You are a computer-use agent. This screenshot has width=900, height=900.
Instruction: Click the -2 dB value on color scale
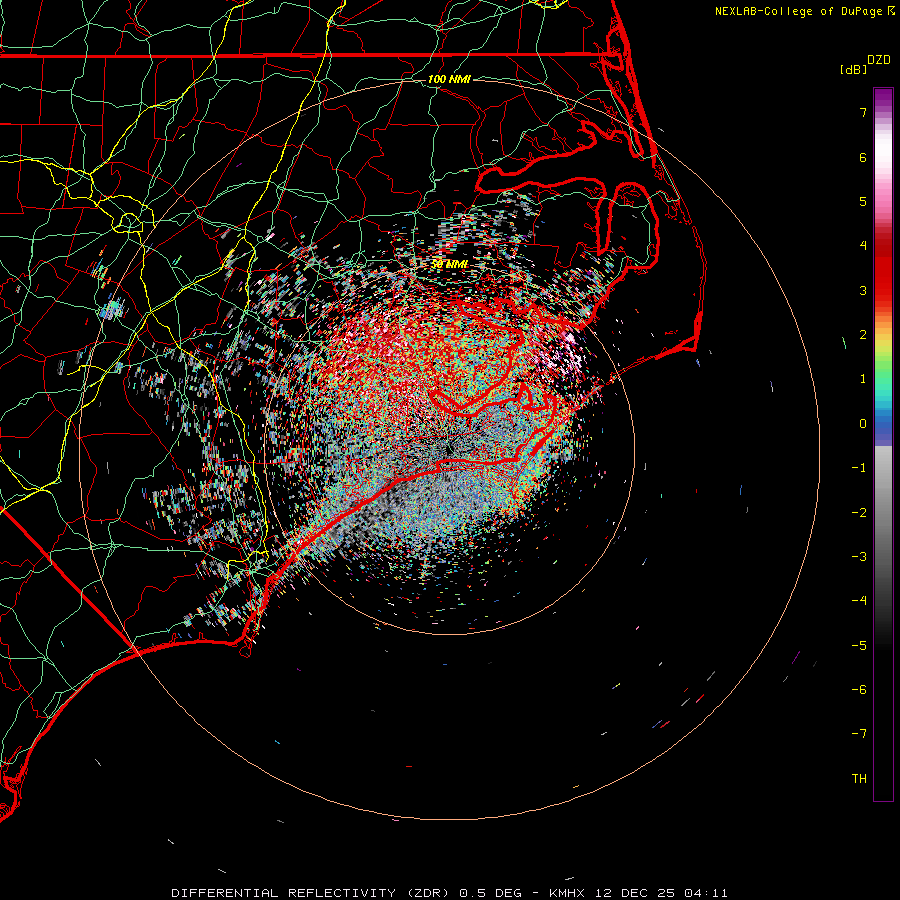[859, 513]
